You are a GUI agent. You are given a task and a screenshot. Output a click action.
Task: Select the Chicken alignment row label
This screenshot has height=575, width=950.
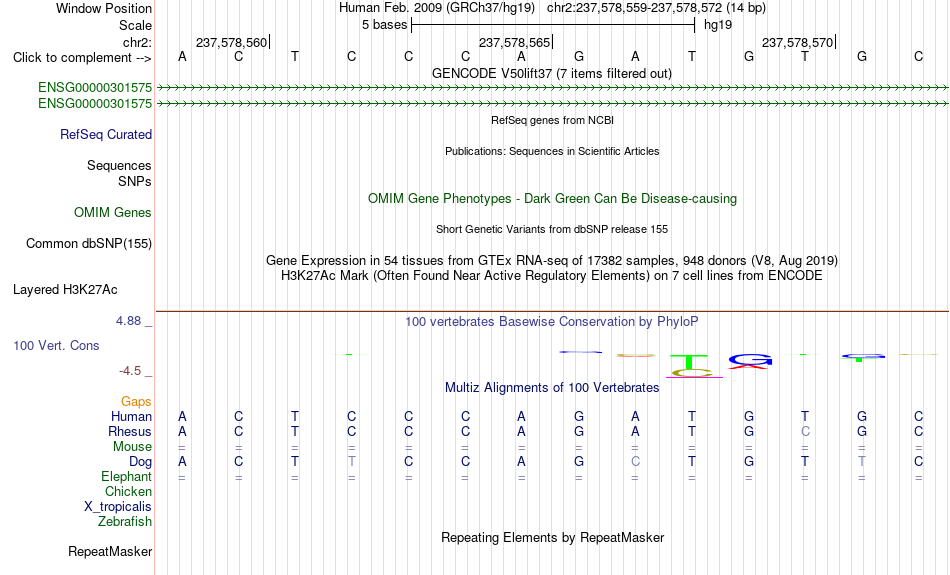(128, 491)
